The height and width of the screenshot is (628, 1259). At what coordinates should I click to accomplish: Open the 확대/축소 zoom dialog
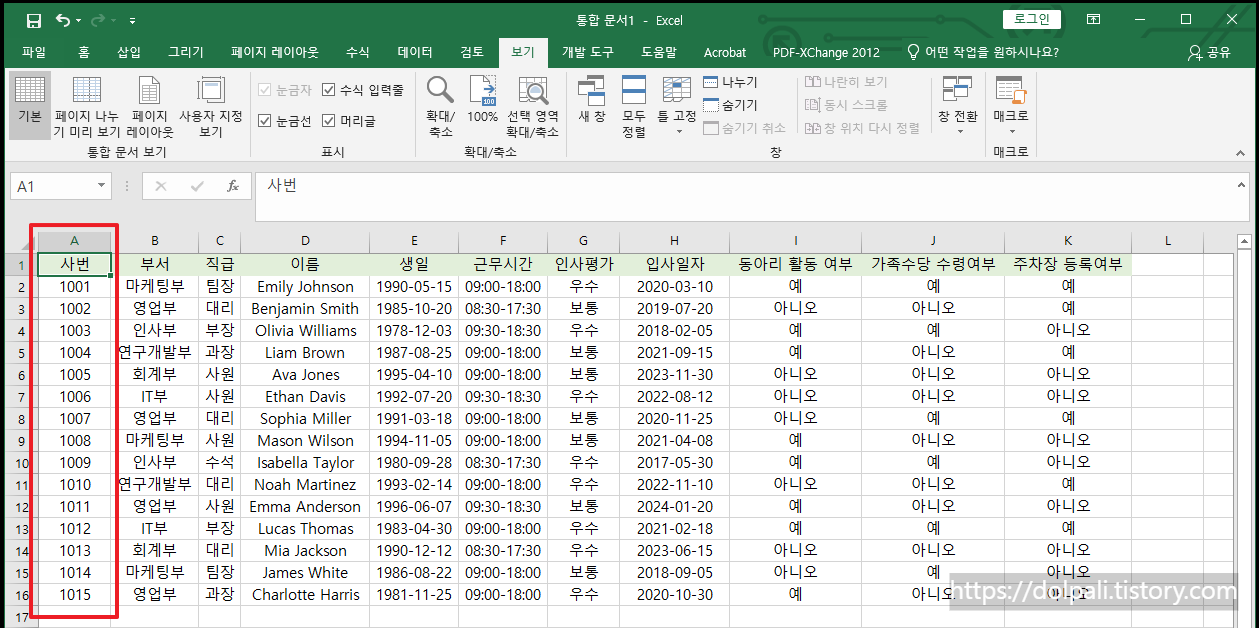click(x=440, y=105)
